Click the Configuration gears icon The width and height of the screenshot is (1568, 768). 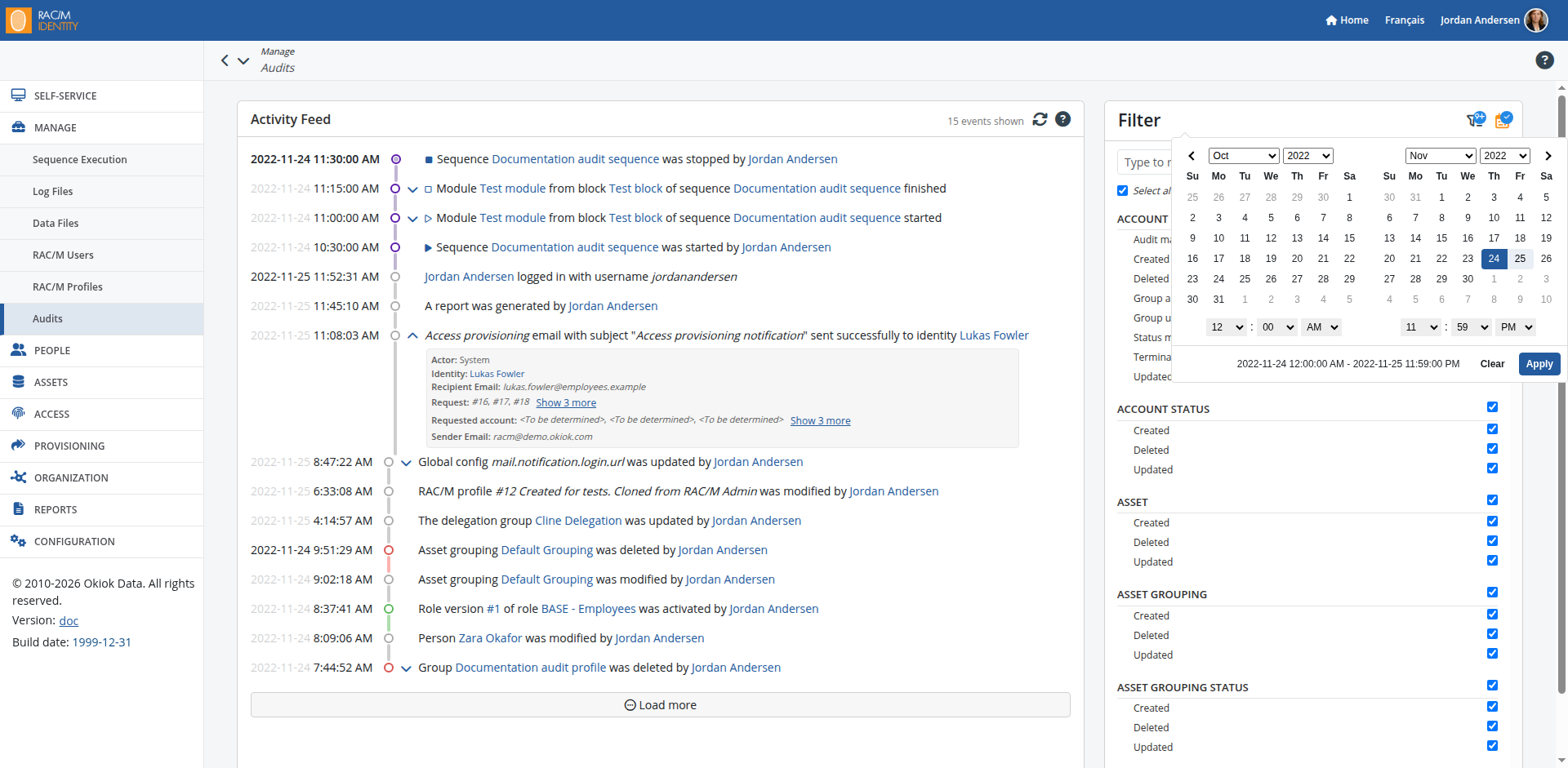(18, 541)
